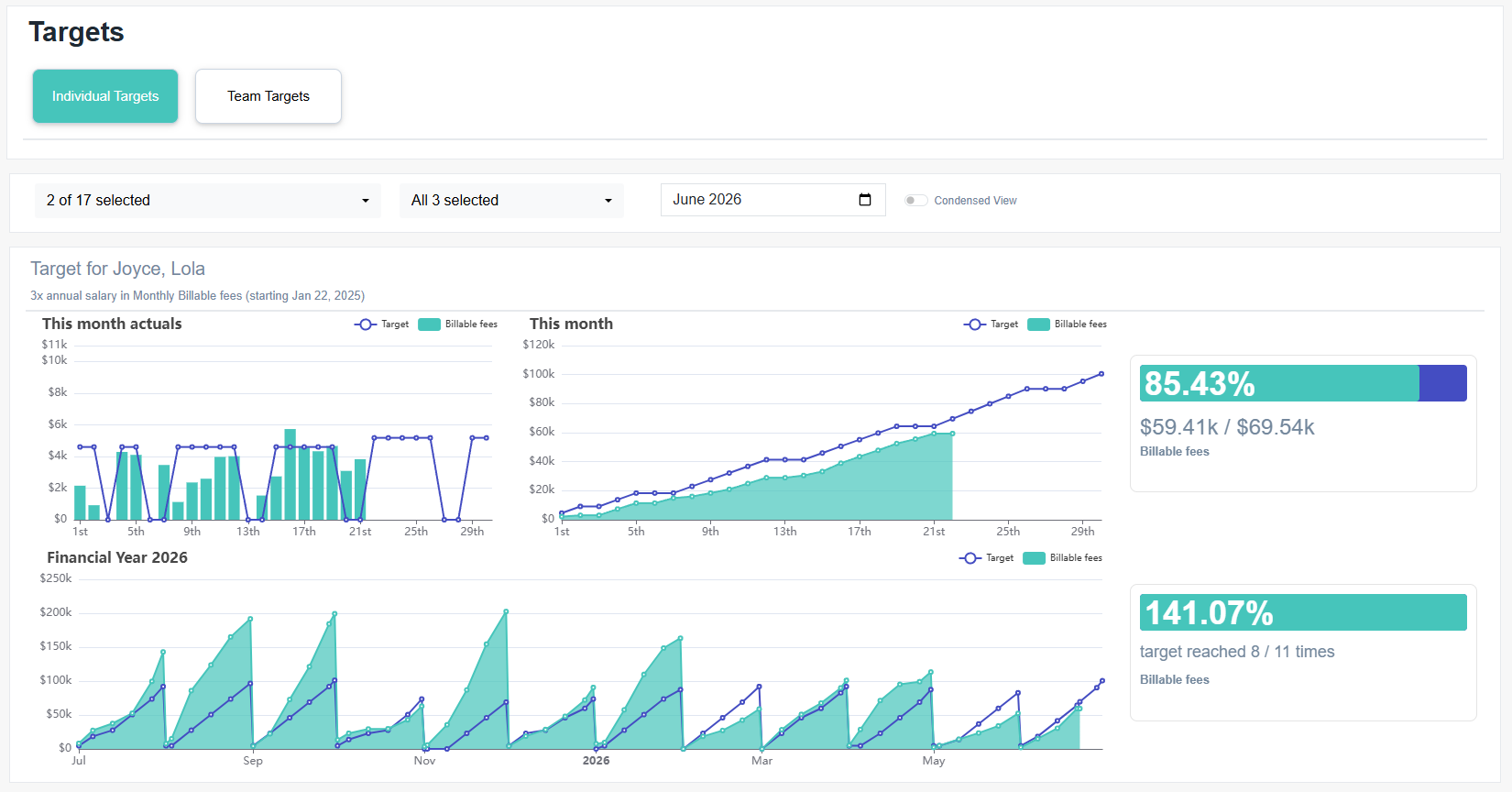This screenshot has width=1512, height=792.
Task: Switch to the Individual Targets tab
Action: [x=105, y=96]
